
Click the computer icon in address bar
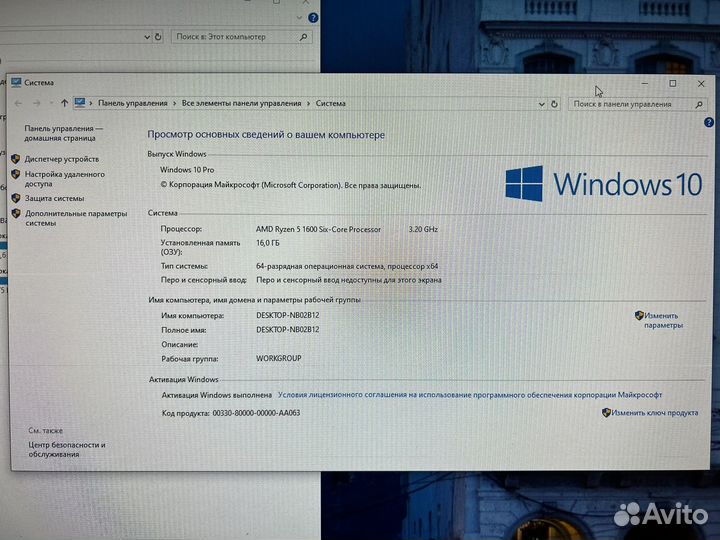[80, 102]
